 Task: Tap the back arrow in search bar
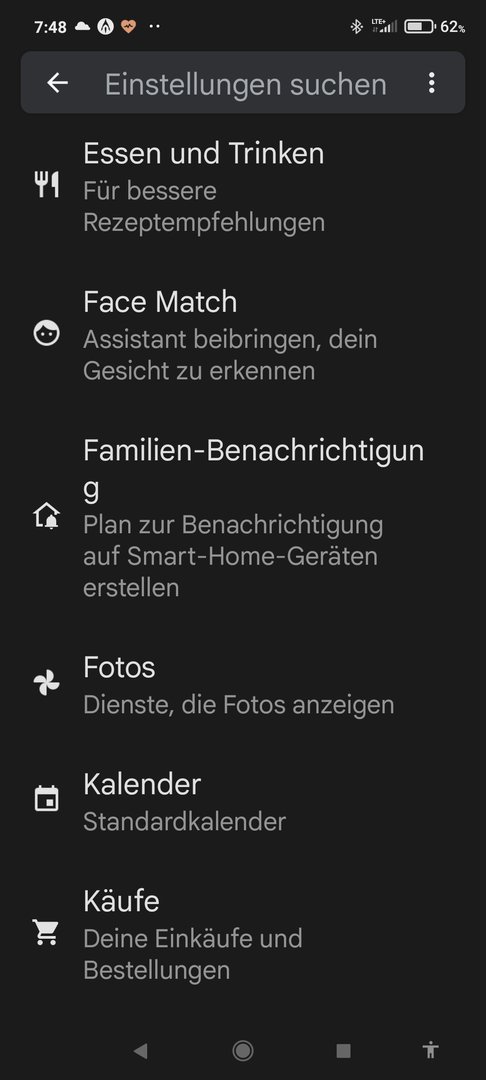57,83
